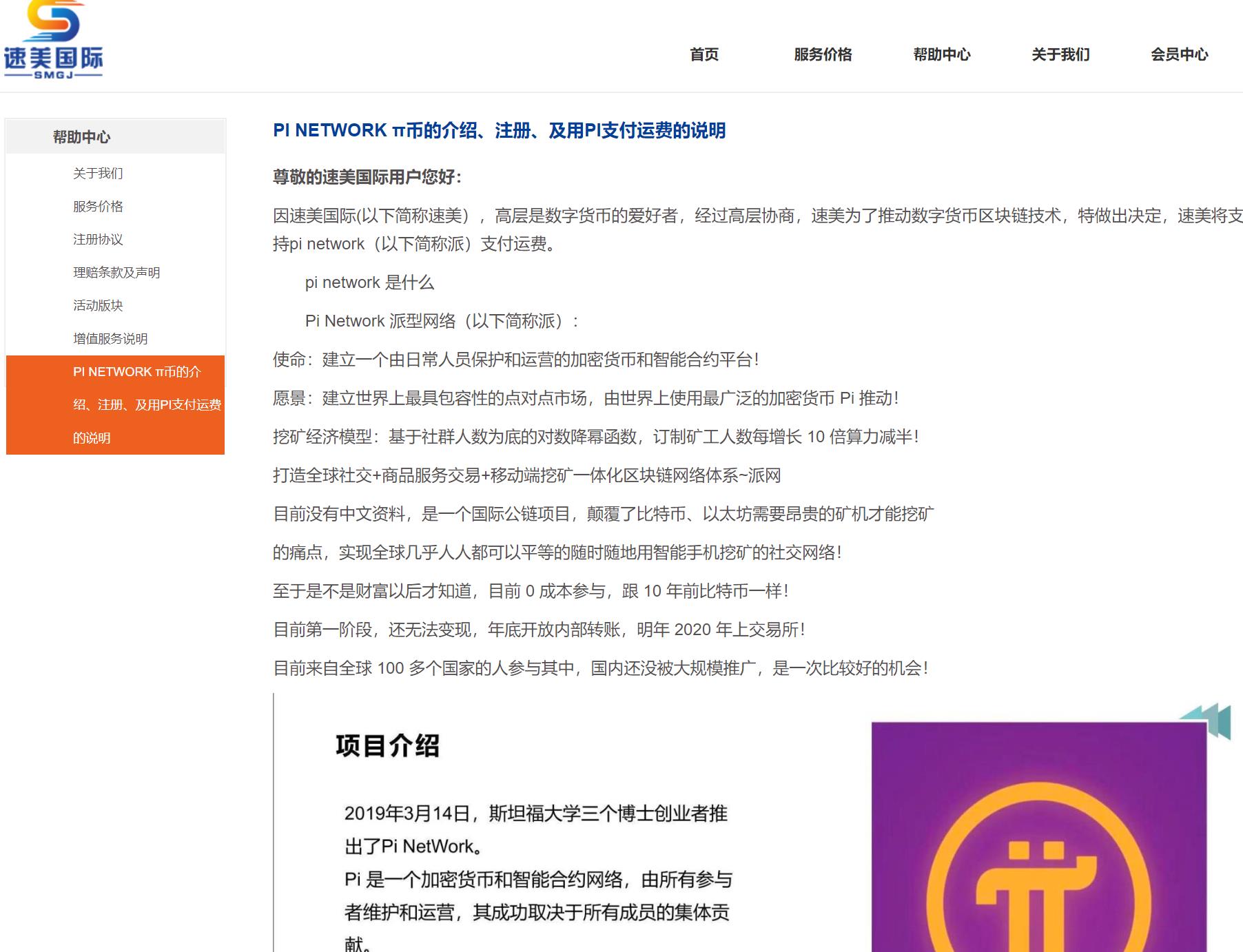This screenshot has height=952, width=1243.
Task: Click the purple Pi coin logo image
Action: 1039,837
